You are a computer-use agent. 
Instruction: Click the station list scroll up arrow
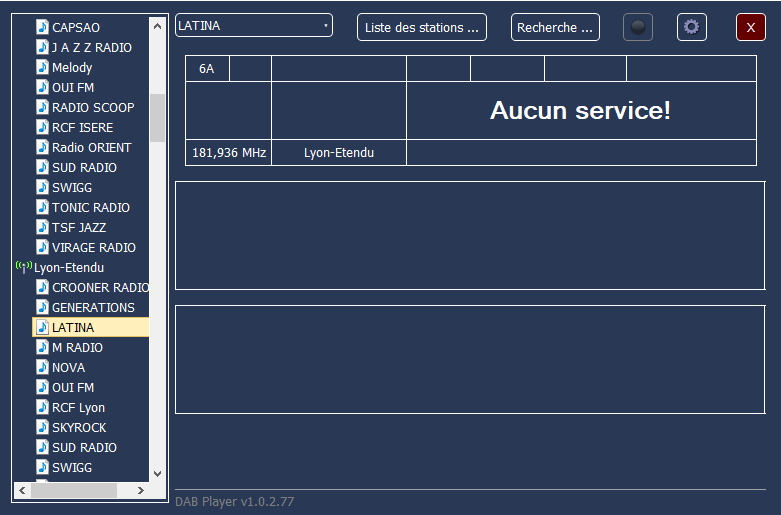157,26
